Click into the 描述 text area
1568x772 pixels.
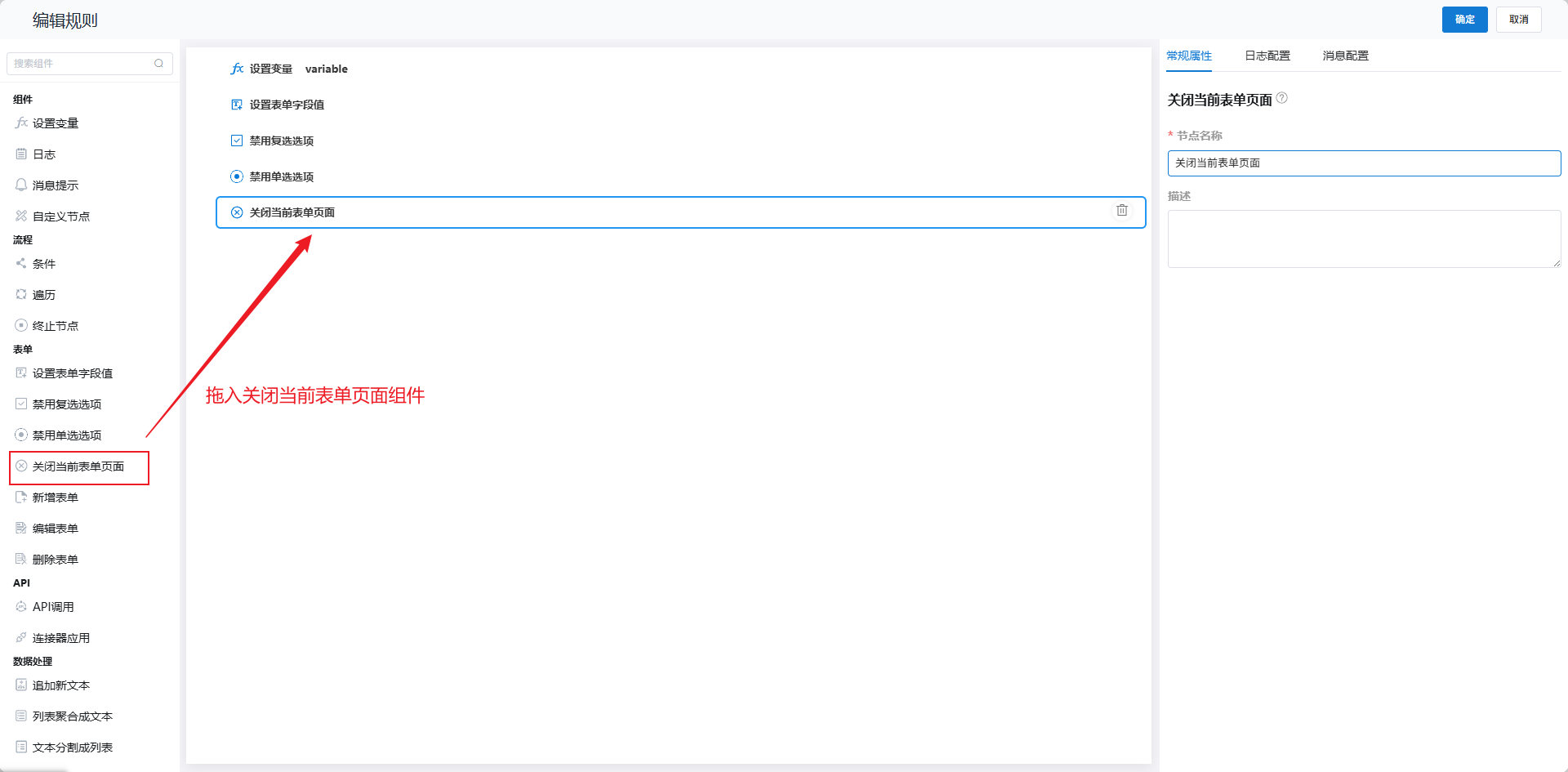point(1364,239)
